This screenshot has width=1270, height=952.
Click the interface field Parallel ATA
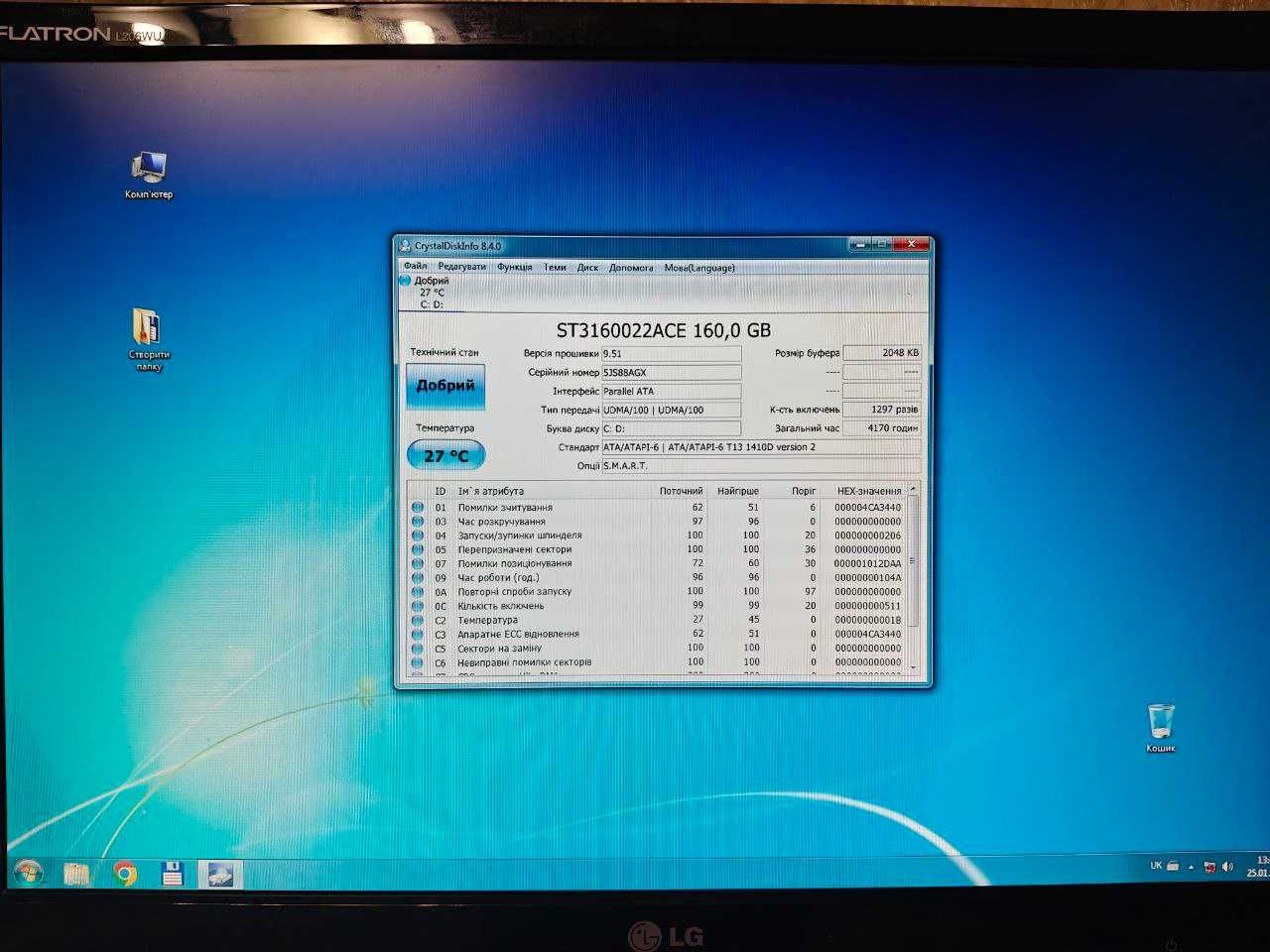(x=671, y=391)
